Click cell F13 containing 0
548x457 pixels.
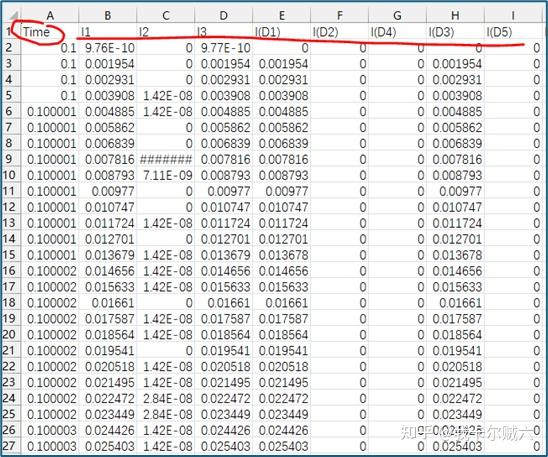click(x=339, y=223)
